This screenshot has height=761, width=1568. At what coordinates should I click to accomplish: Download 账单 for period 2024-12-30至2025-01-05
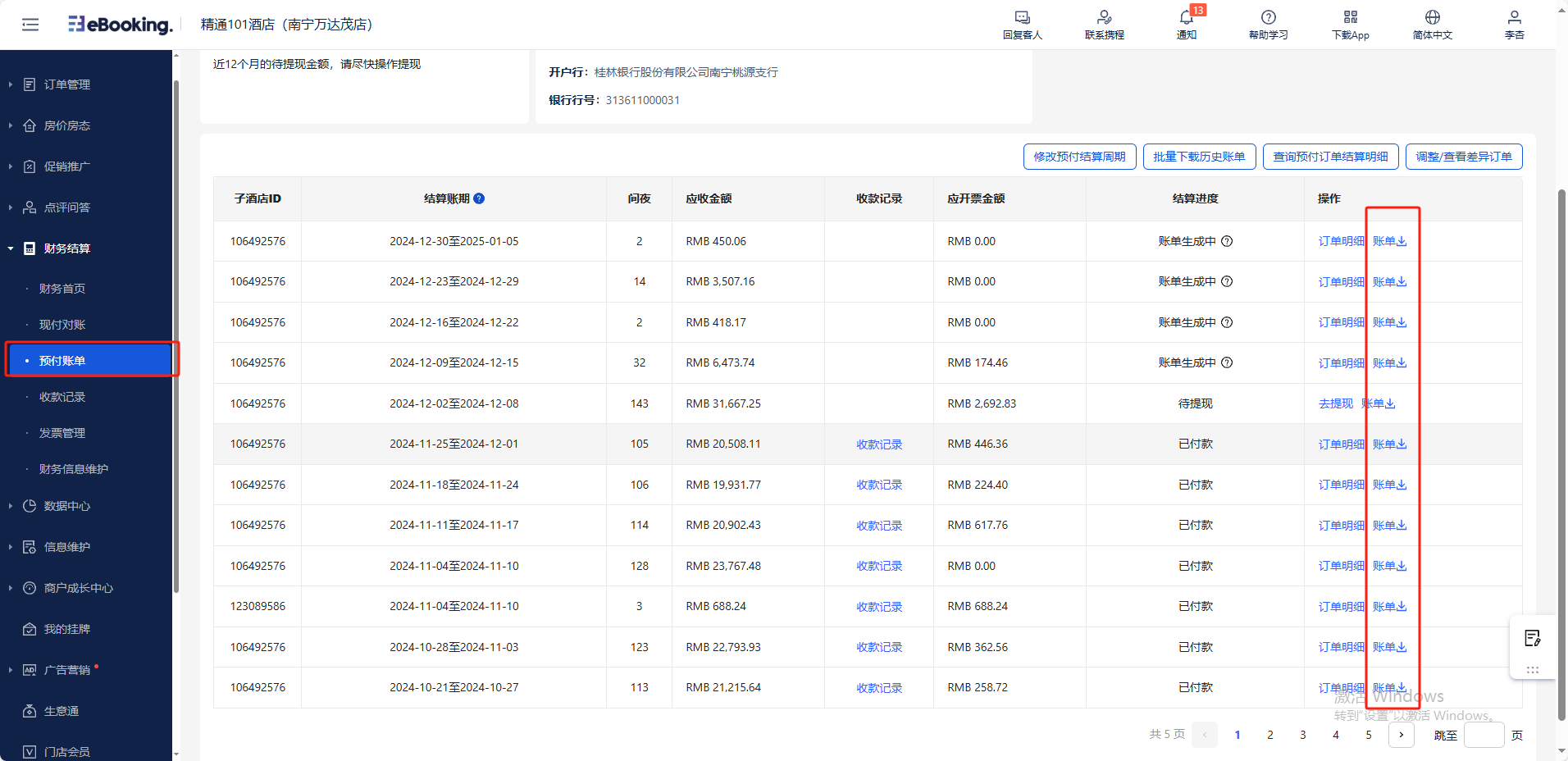tap(1389, 241)
